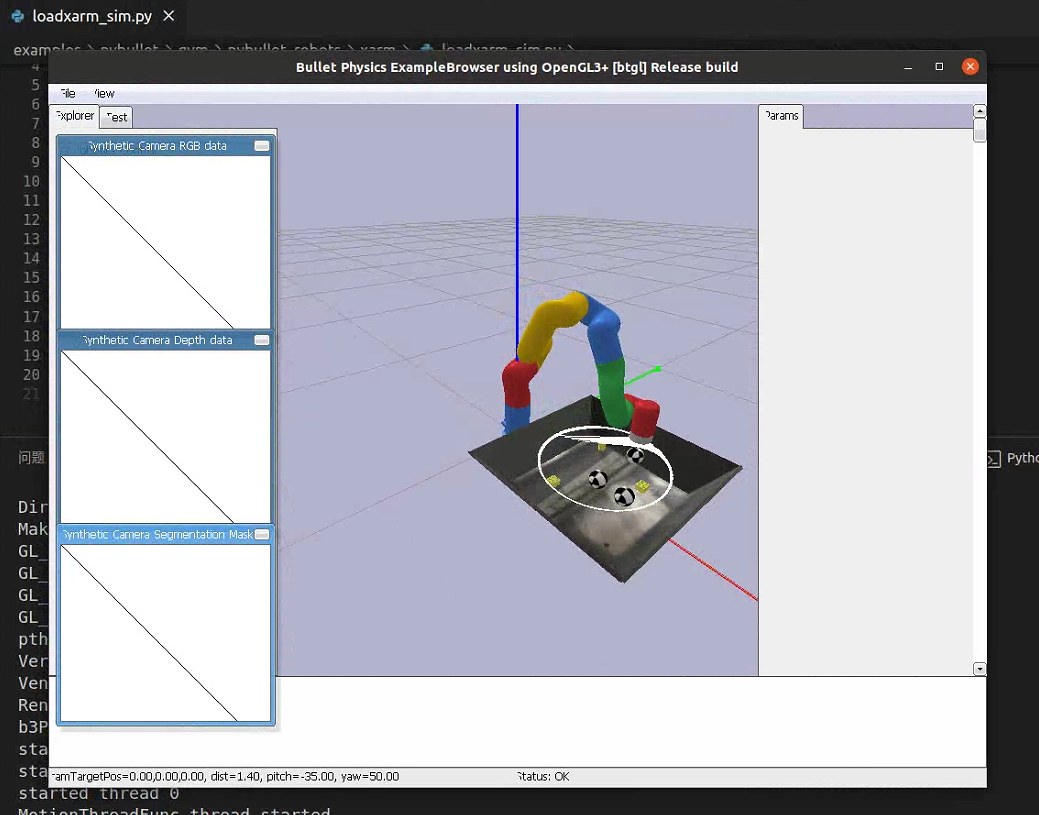Collapse the Synthetic Camera Depth data panel
The height and width of the screenshot is (815, 1039).
[262, 340]
